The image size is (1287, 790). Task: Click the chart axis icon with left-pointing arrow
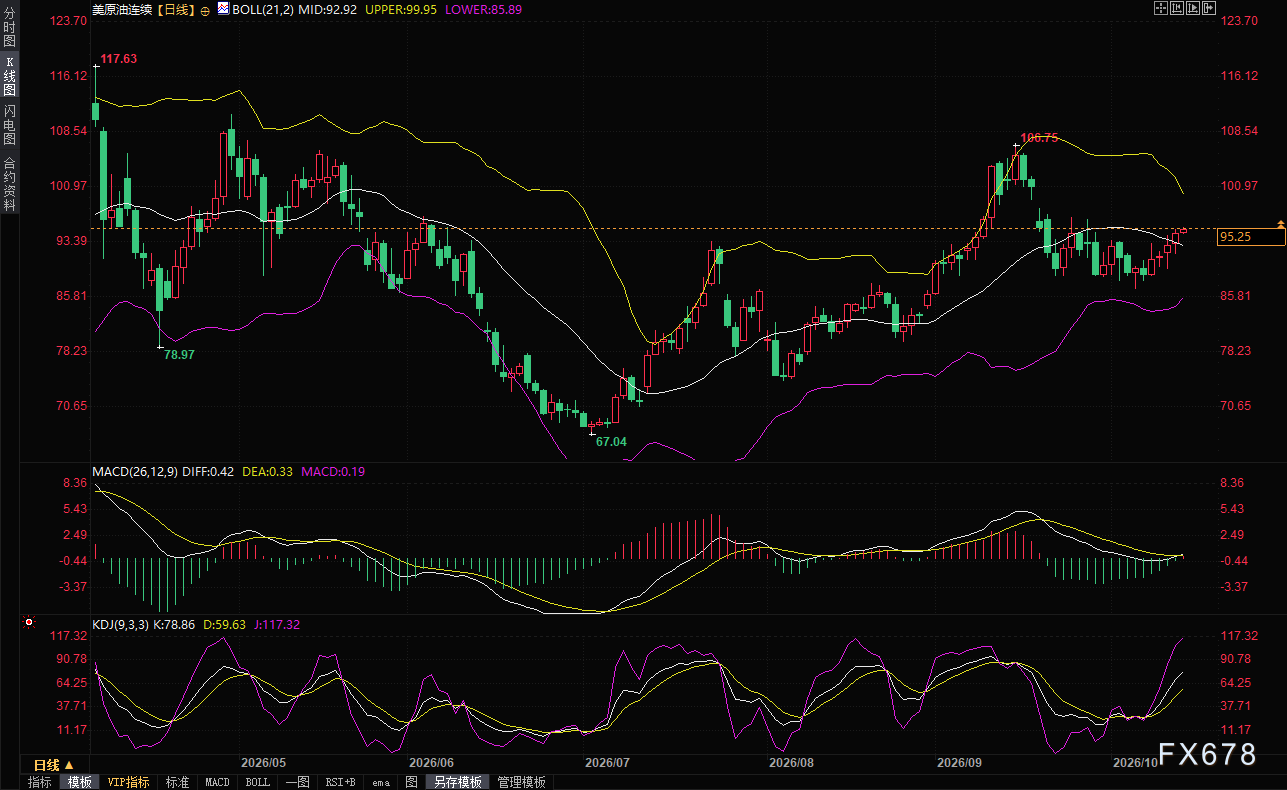tap(1177, 8)
